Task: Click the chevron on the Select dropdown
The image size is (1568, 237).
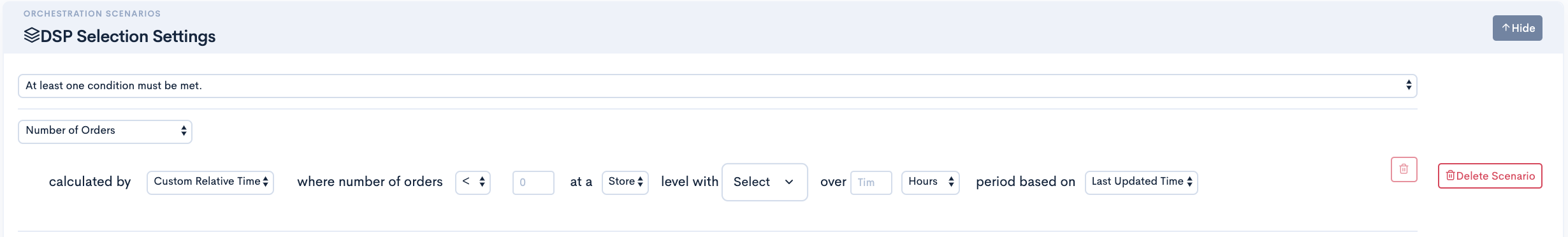Action: coord(789,182)
